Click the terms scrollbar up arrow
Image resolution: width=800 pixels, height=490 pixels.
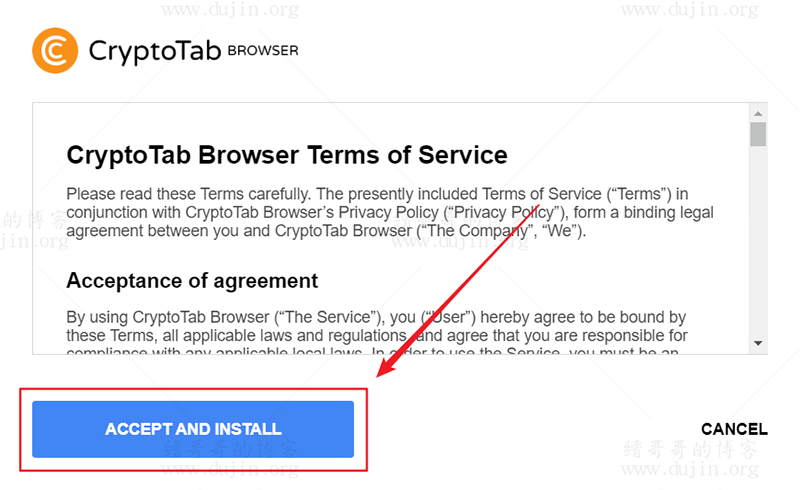pos(758,113)
